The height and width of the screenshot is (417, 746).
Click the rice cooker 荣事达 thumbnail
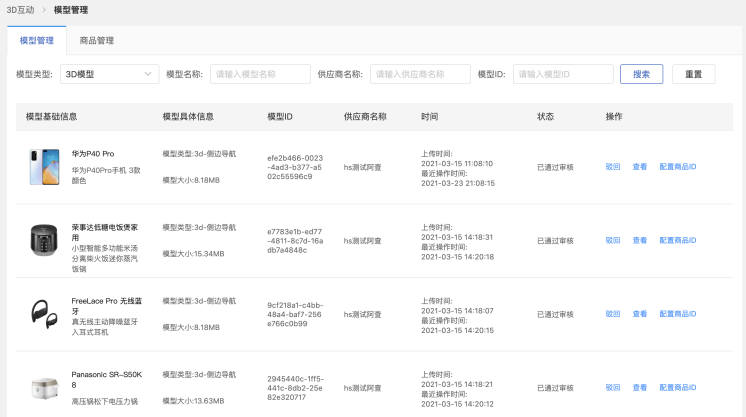click(44, 240)
